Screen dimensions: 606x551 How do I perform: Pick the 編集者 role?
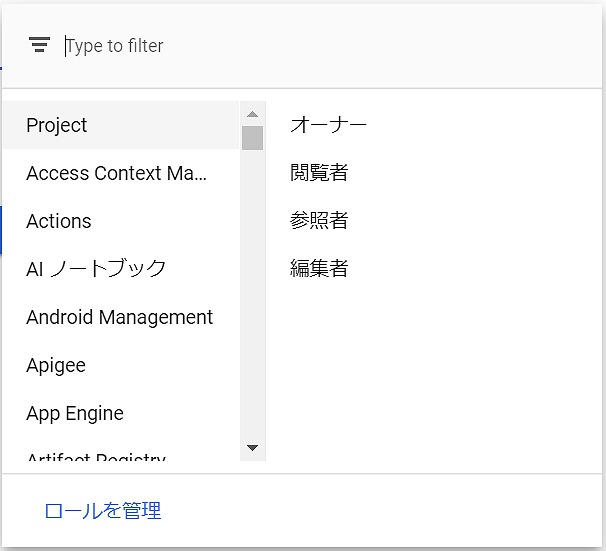319,268
